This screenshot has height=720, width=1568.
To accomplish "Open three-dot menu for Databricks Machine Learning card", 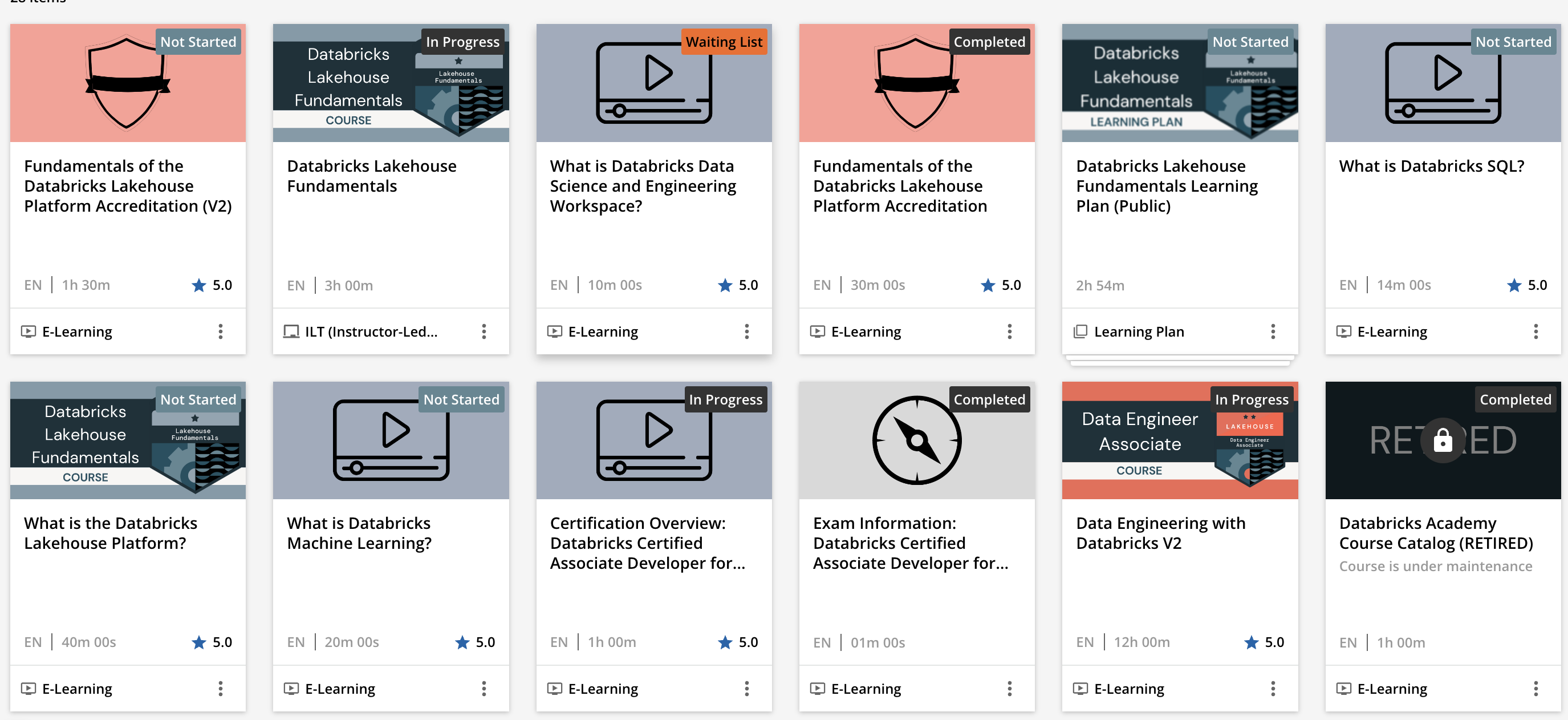I will (484, 688).
